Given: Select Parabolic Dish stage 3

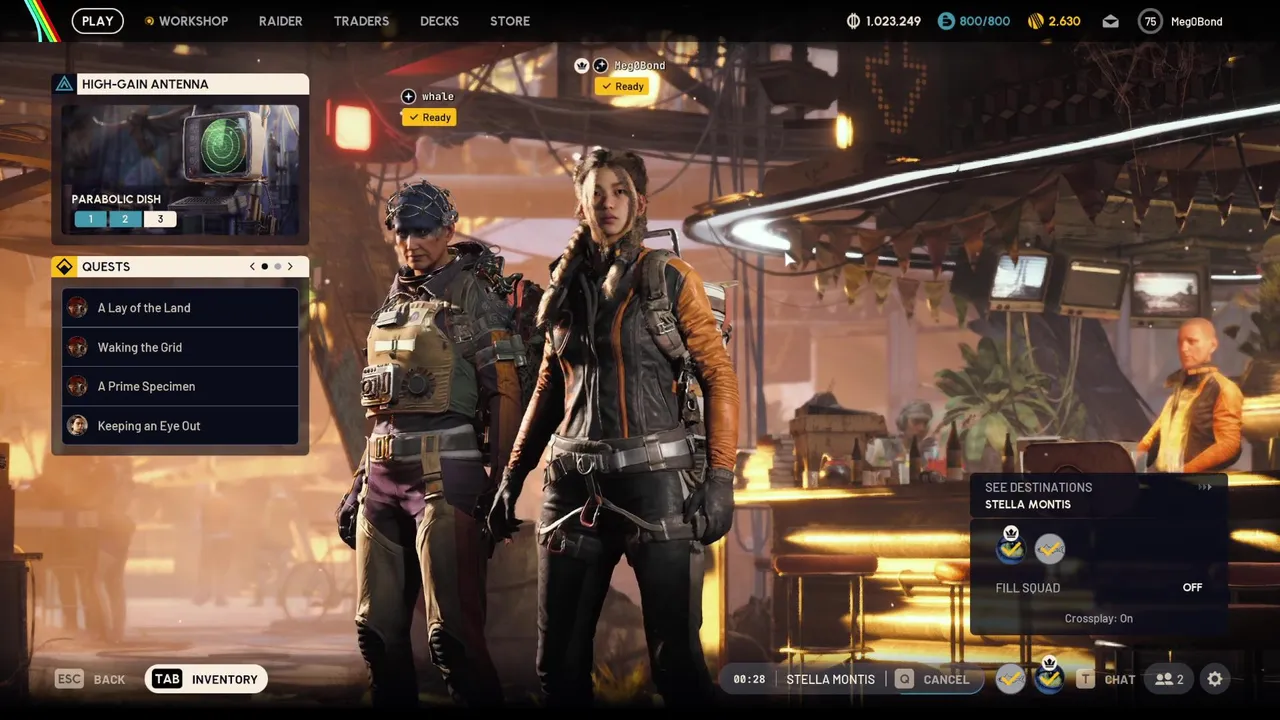Looking at the screenshot, I should click(160, 219).
